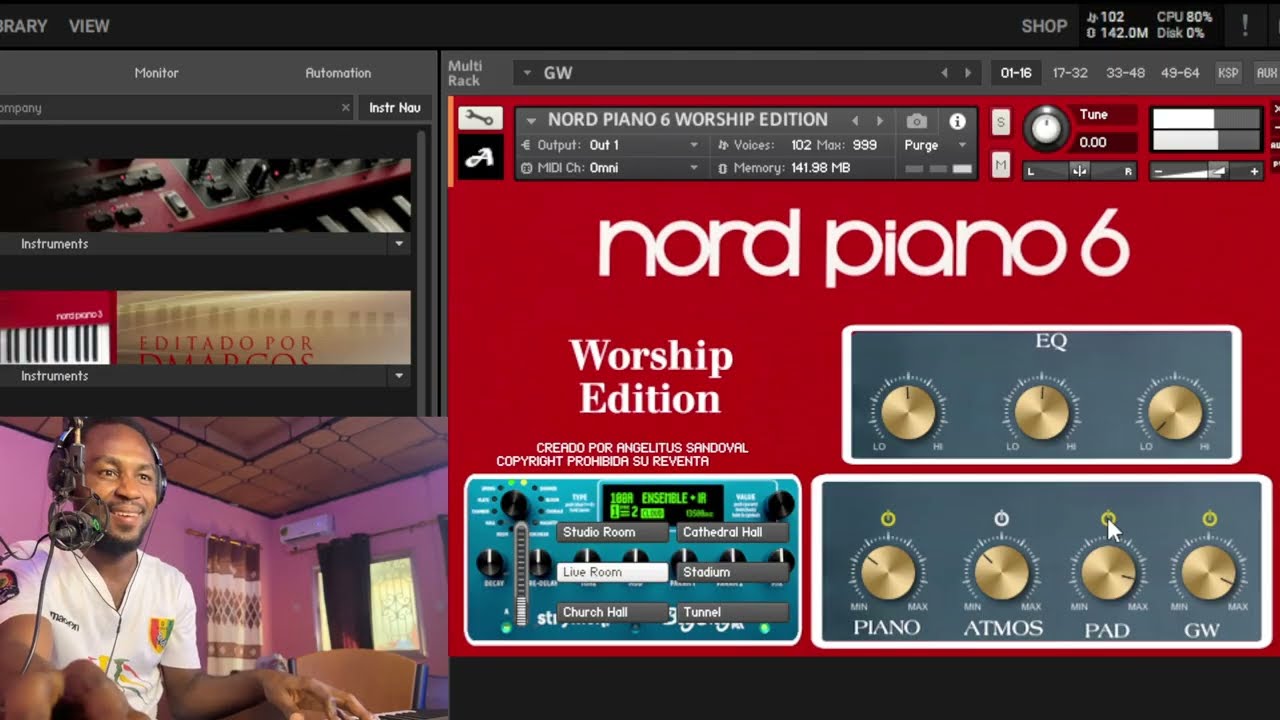Click the Tune knob

(1045, 128)
